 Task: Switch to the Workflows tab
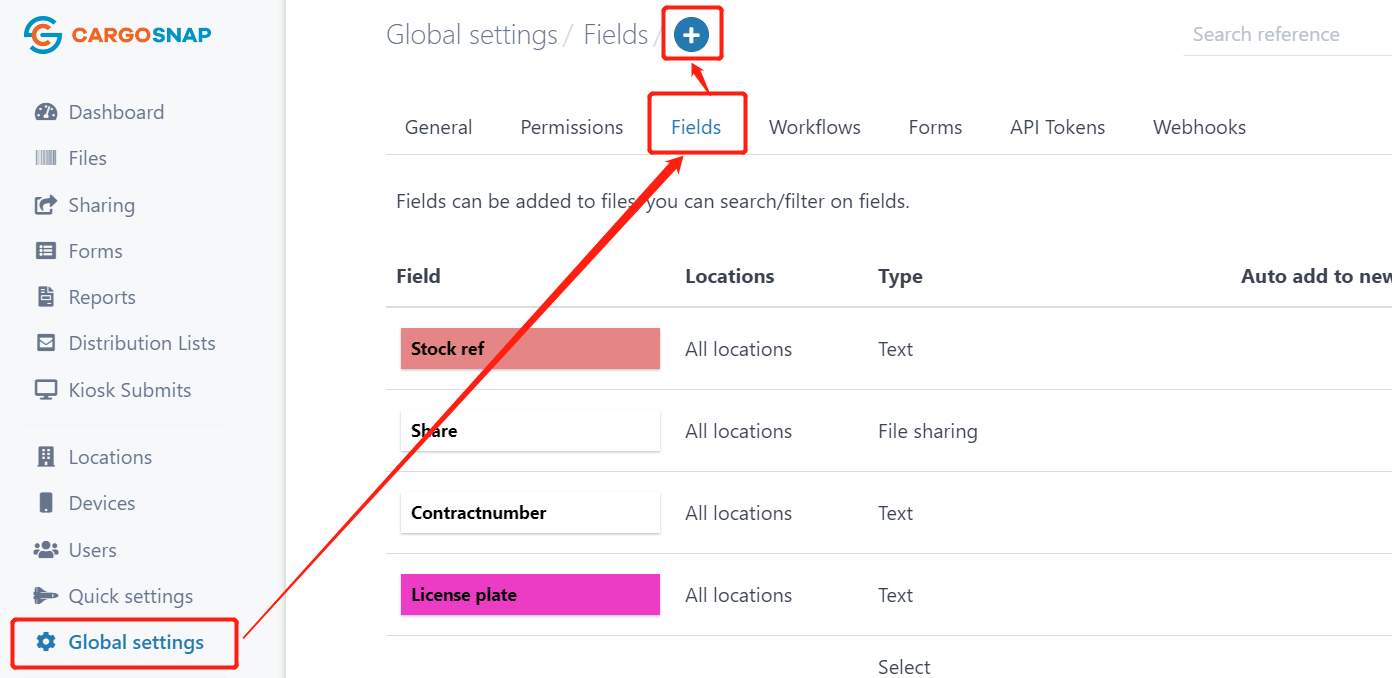[815, 127]
